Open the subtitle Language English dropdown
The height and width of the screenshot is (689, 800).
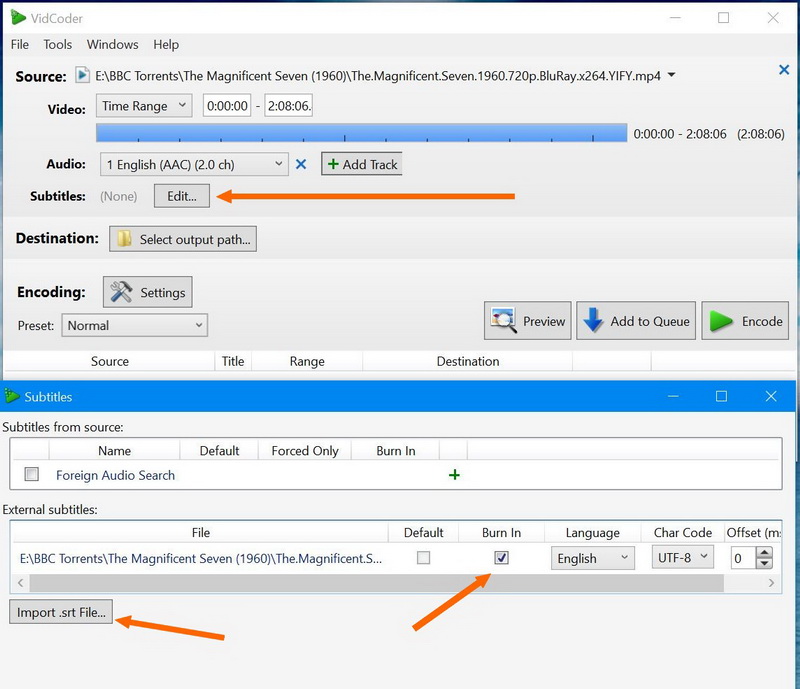593,558
